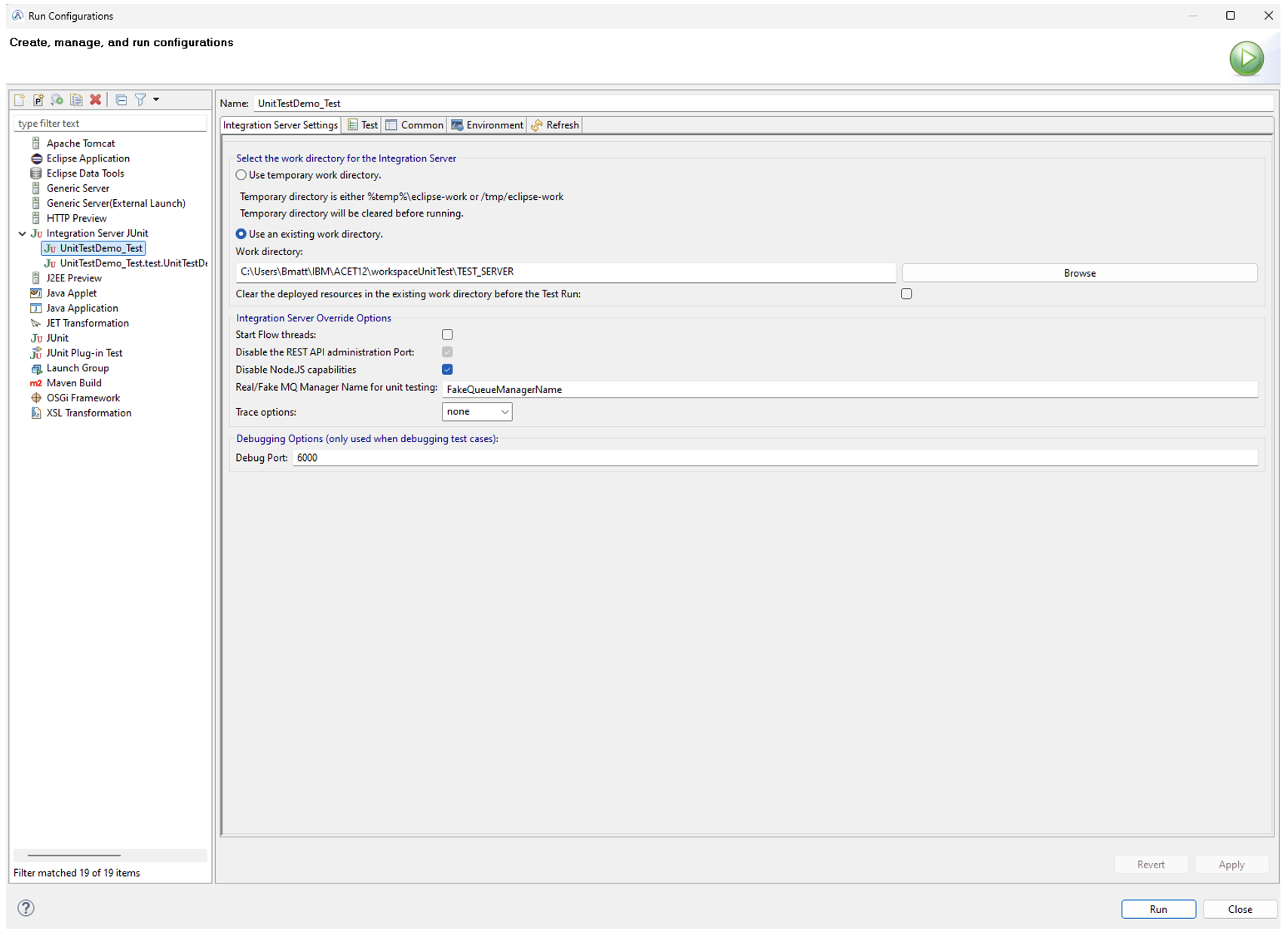Viewport: 1288px width, 934px height.
Task: Click the Browse button
Action: [1079, 273]
